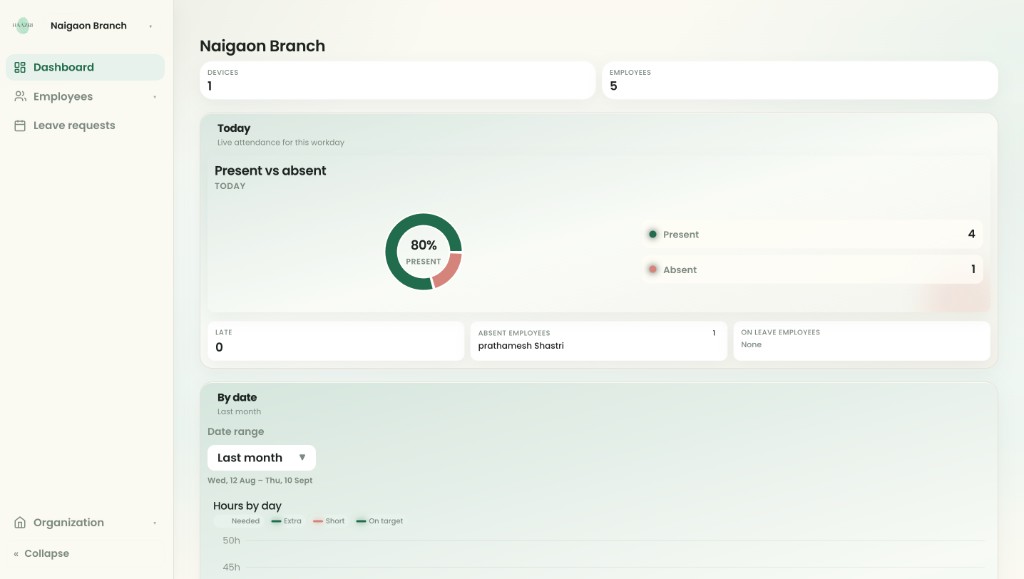This screenshot has width=1024, height=579.
Task: Toggle the On target legend item
Action: [x=379, y=521]
